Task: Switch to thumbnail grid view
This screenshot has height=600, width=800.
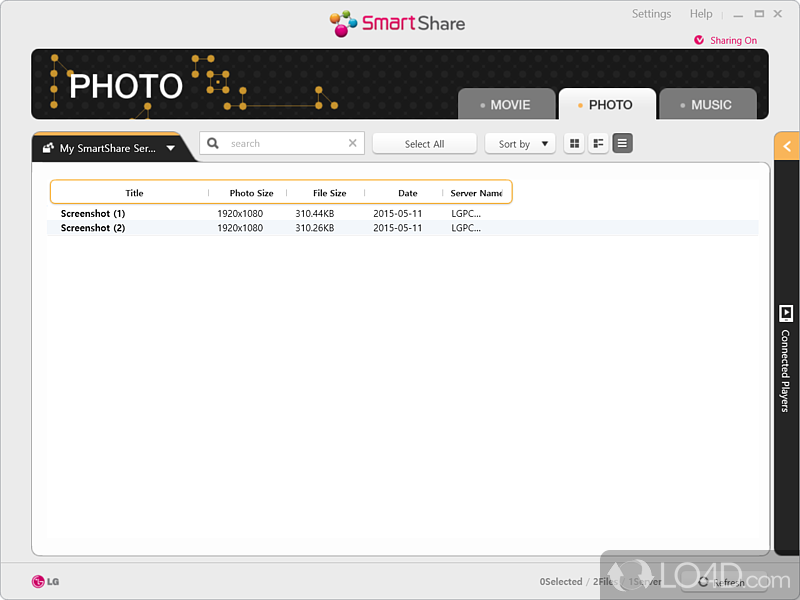Action: click(x=575, y=144)
